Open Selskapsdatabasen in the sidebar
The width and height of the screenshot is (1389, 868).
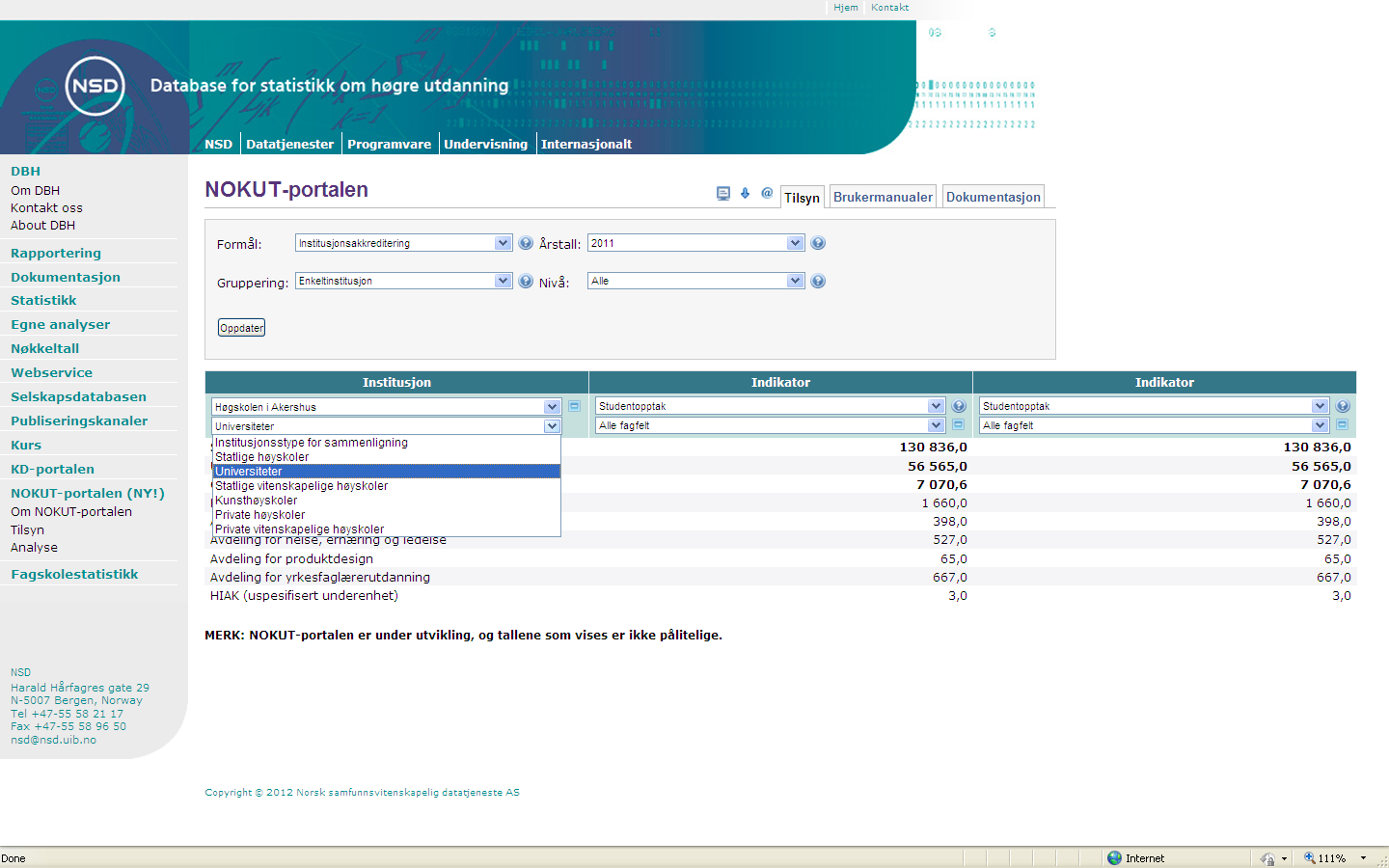click(x=78, y=396)
